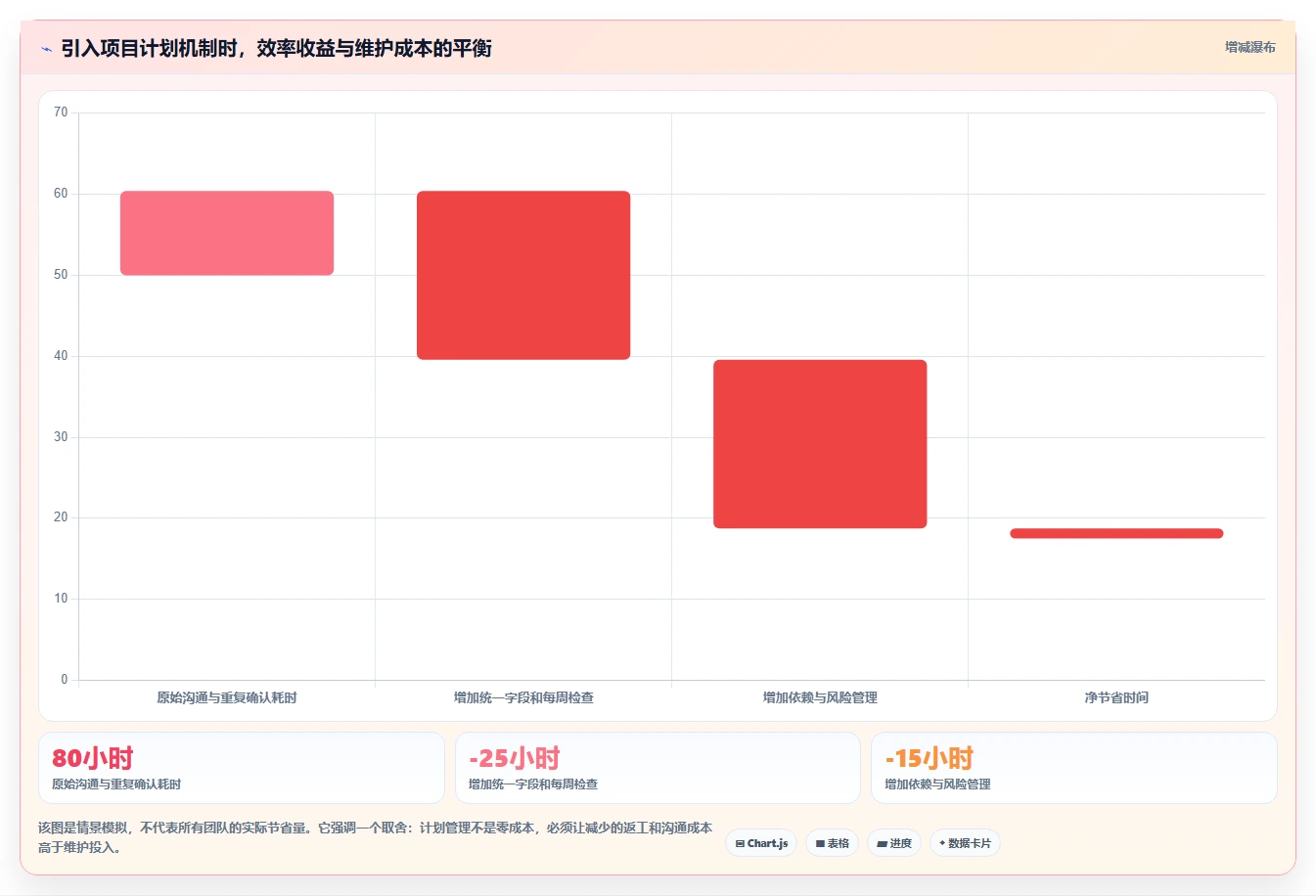1316x896 pixels.
Task: Click x-axis label 增加依赖与风险管理
Action: (820, 697)
